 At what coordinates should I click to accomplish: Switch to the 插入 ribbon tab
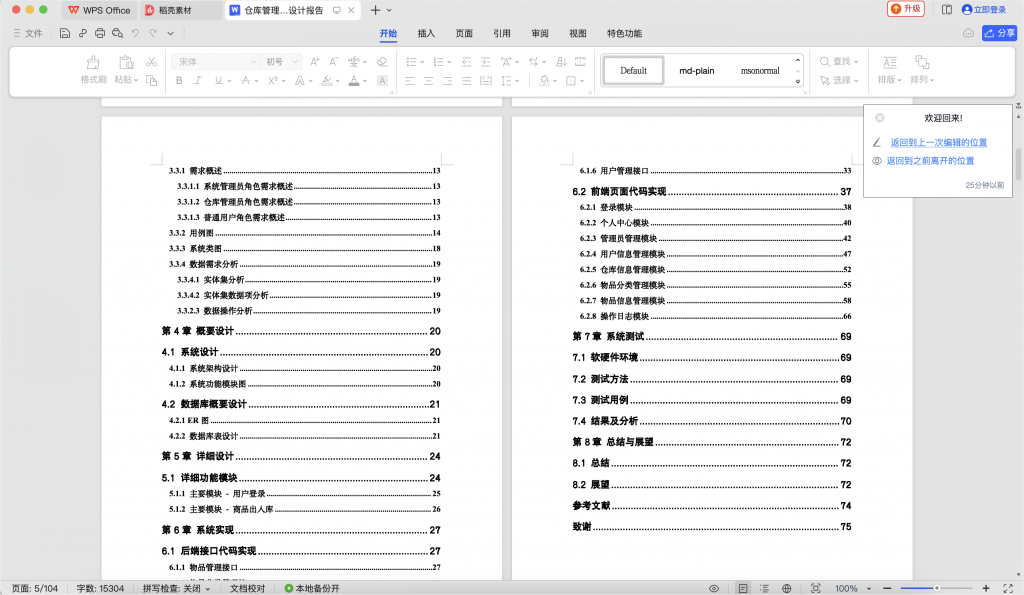425,33
